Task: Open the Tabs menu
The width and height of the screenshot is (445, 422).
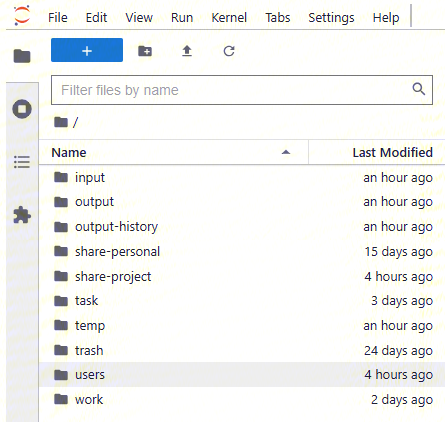Action: point(278,17)
